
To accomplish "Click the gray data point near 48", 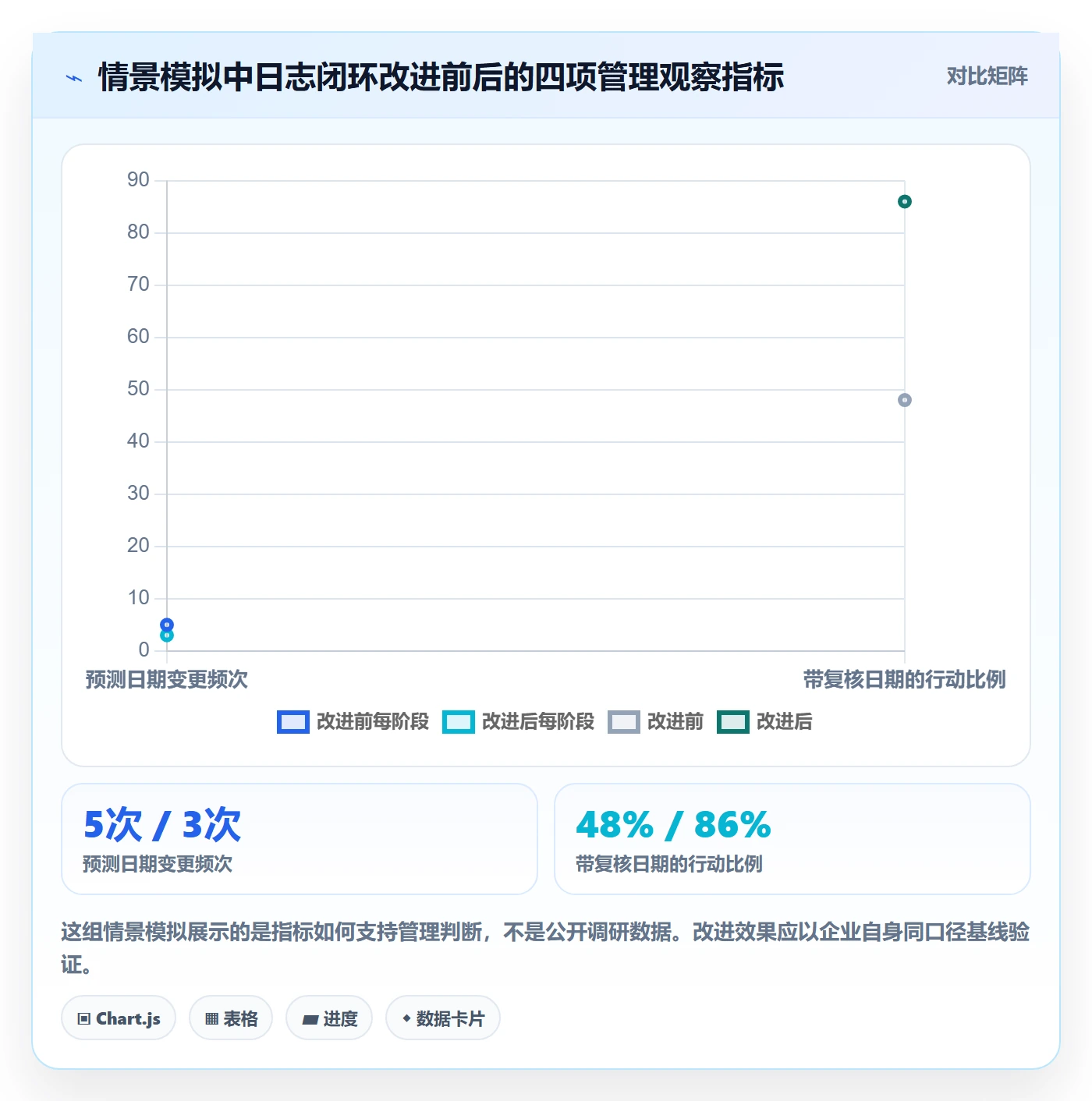I will click(x=905, y=400).
